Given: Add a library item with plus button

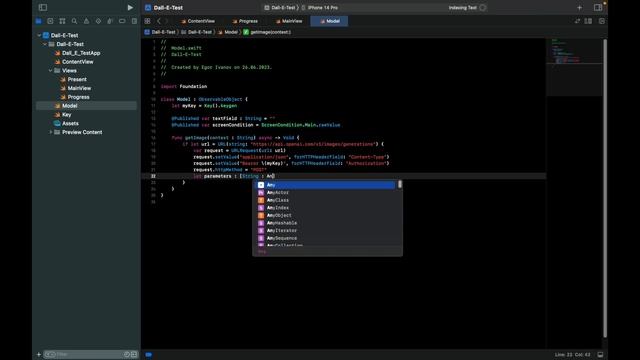Looking at the screenshot, I should pyautogui.click(x=579, y=7).
